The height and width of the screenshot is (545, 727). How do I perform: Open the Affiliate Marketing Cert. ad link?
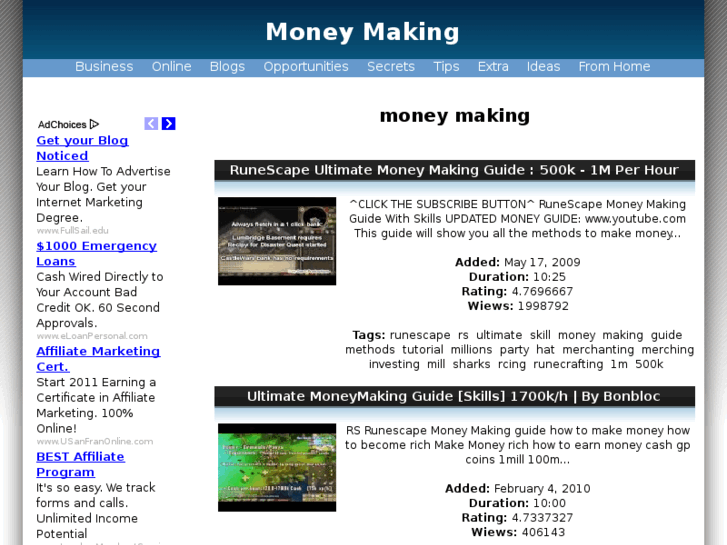coord(98,359)
